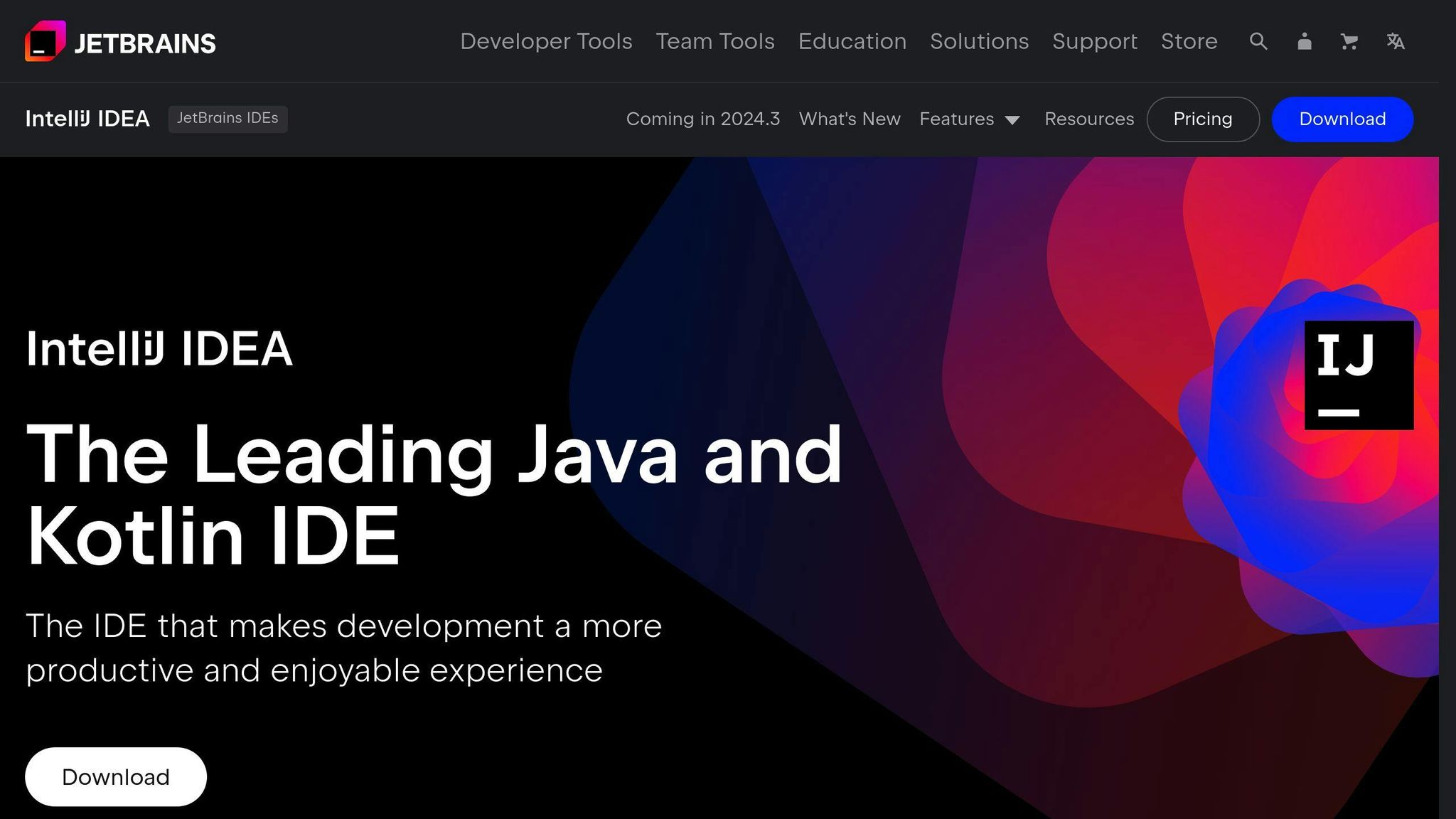This screenshot has width=1456, height=819.
Task: Open the search icon
Action: [x=1258, y=42]
